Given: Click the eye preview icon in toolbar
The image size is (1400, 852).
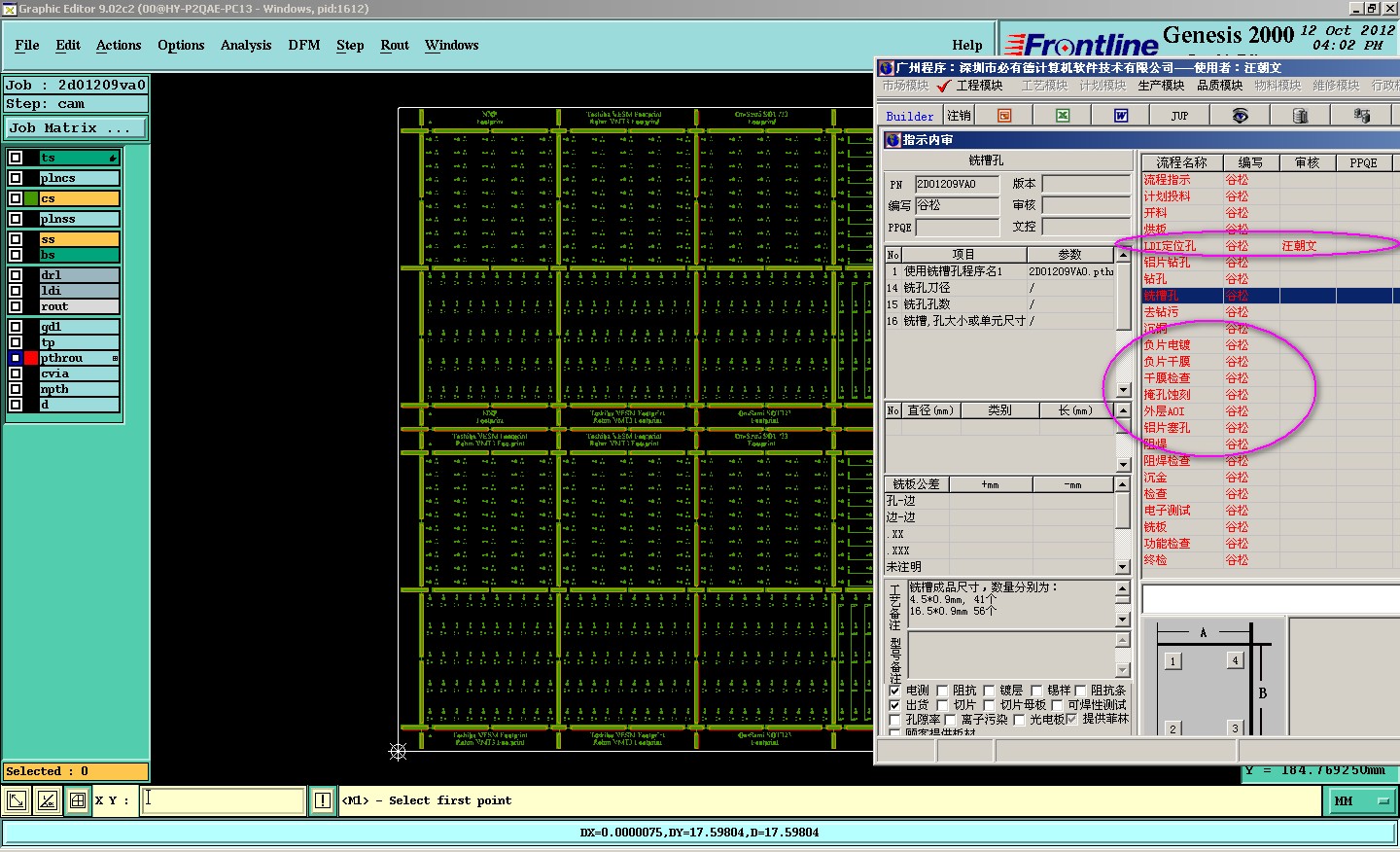Looking at the screenshot, I should click(x=1240, y=116).
